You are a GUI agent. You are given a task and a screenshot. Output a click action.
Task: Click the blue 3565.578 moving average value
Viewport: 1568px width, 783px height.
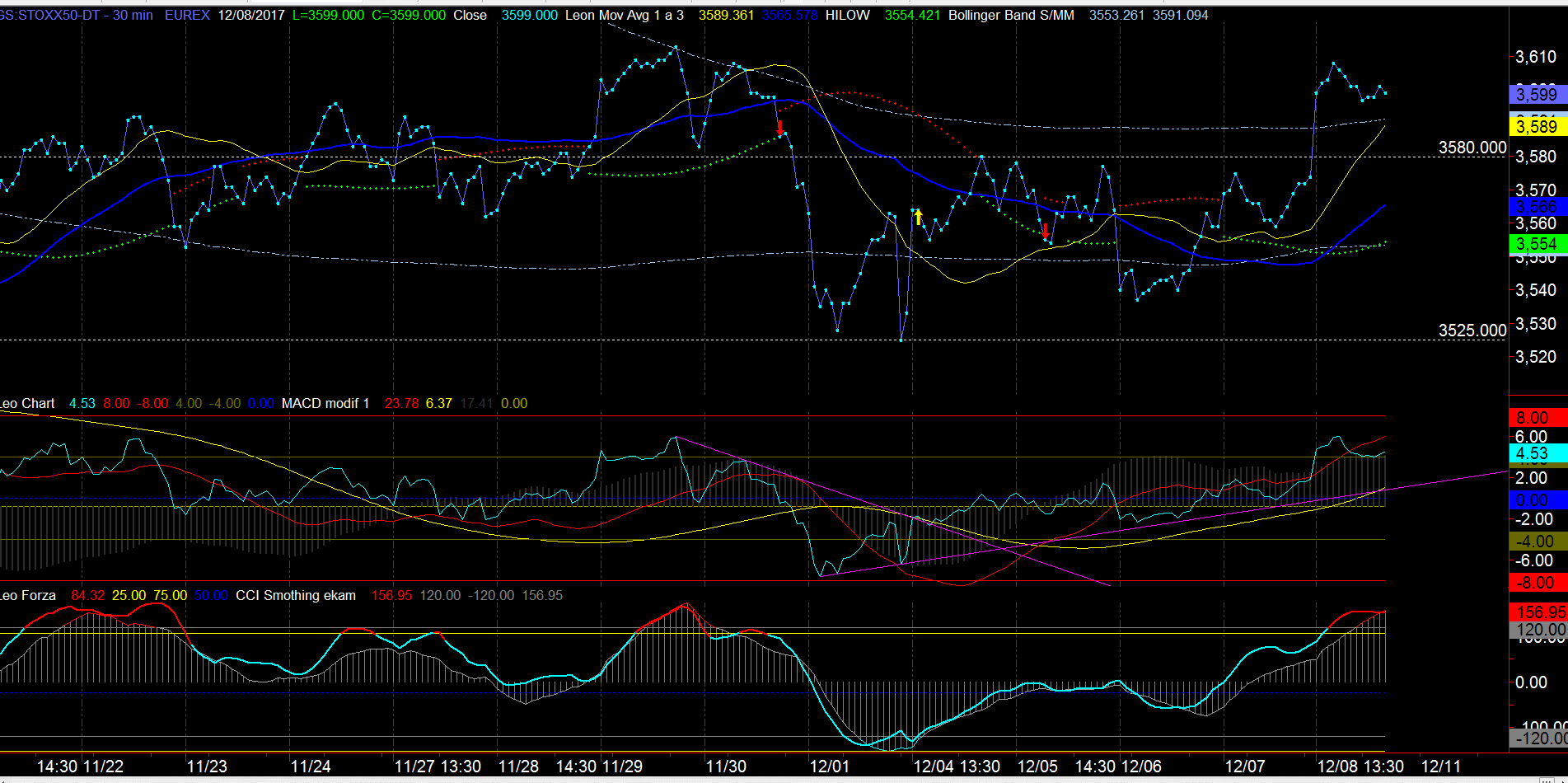tap(789, 15)
